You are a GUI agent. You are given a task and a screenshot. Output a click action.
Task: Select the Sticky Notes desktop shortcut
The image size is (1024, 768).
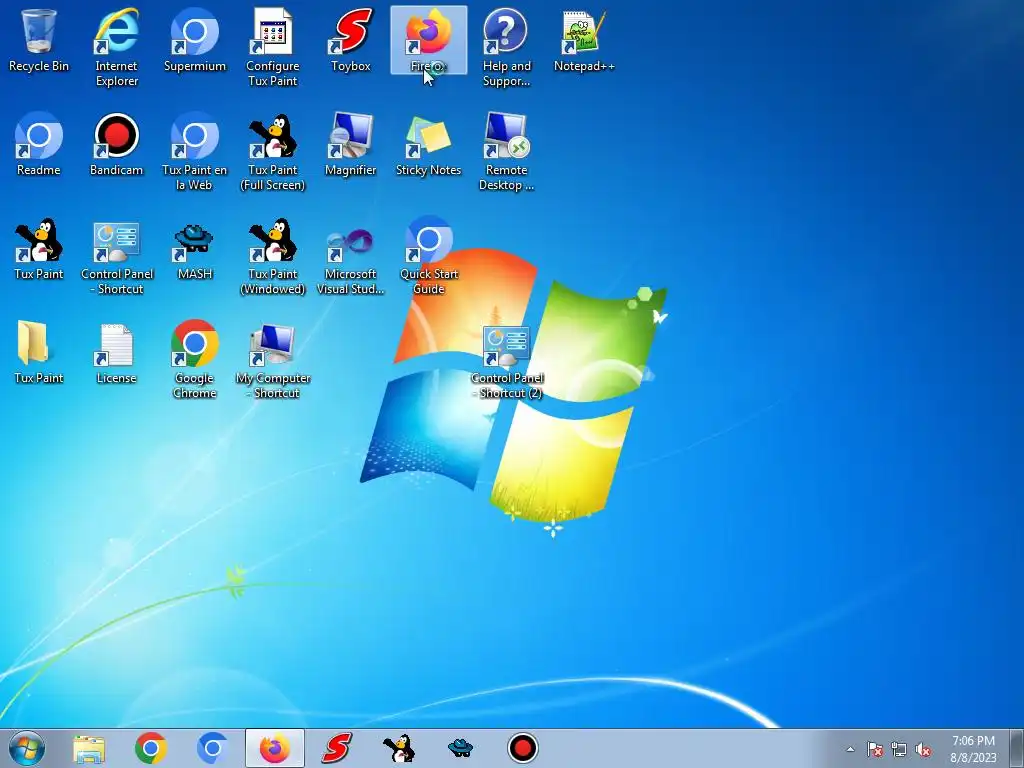click(x=428, y=145)
